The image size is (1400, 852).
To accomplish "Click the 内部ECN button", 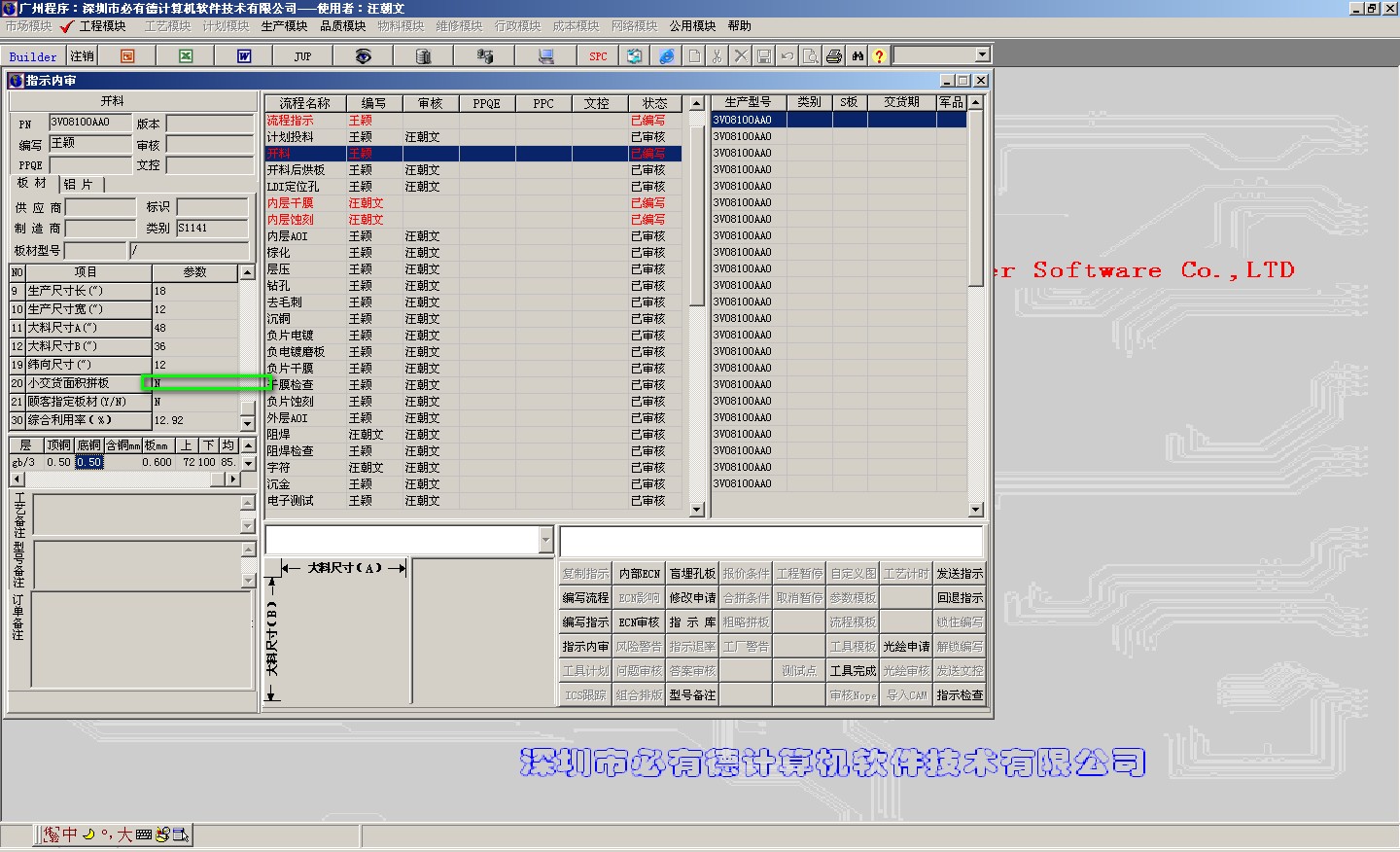I will [639, 574].
